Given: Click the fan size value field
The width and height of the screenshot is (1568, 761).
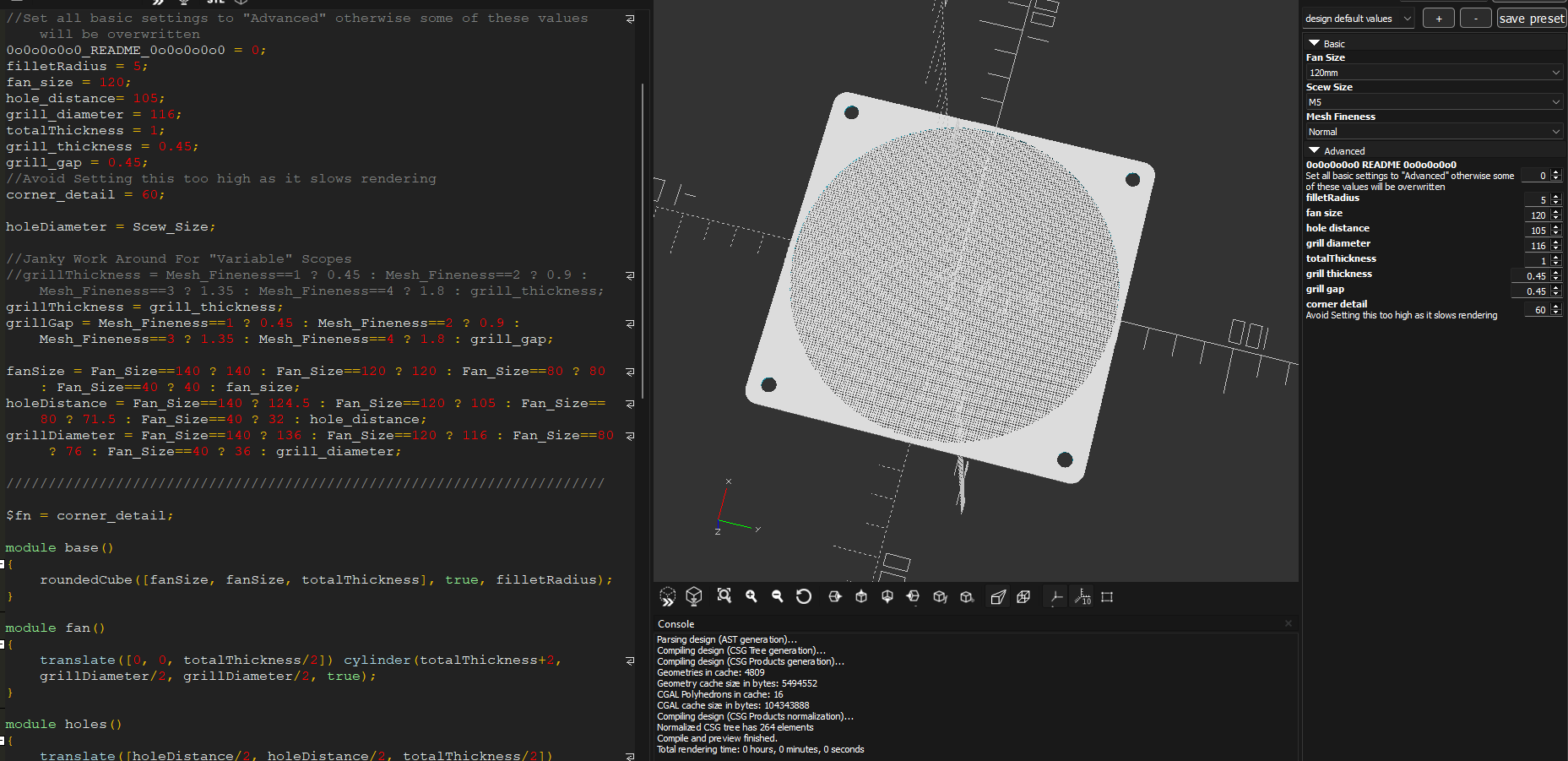Looking at the screenshot, I should 1537,215.
